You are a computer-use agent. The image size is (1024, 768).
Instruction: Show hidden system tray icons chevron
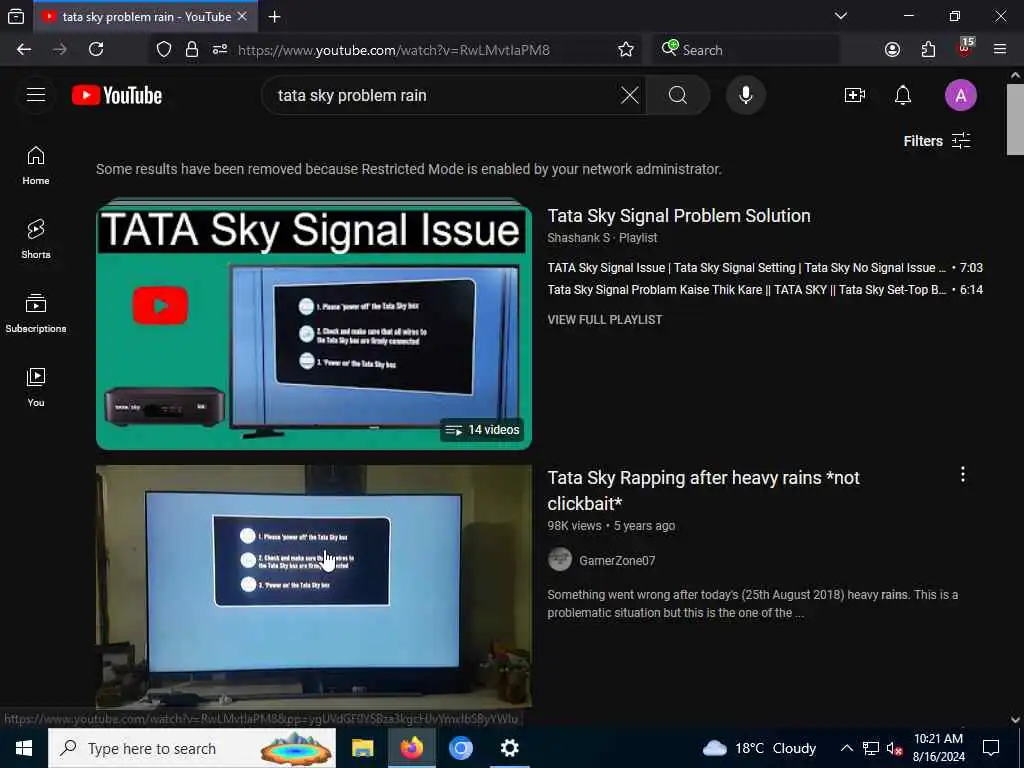(846, 748)
